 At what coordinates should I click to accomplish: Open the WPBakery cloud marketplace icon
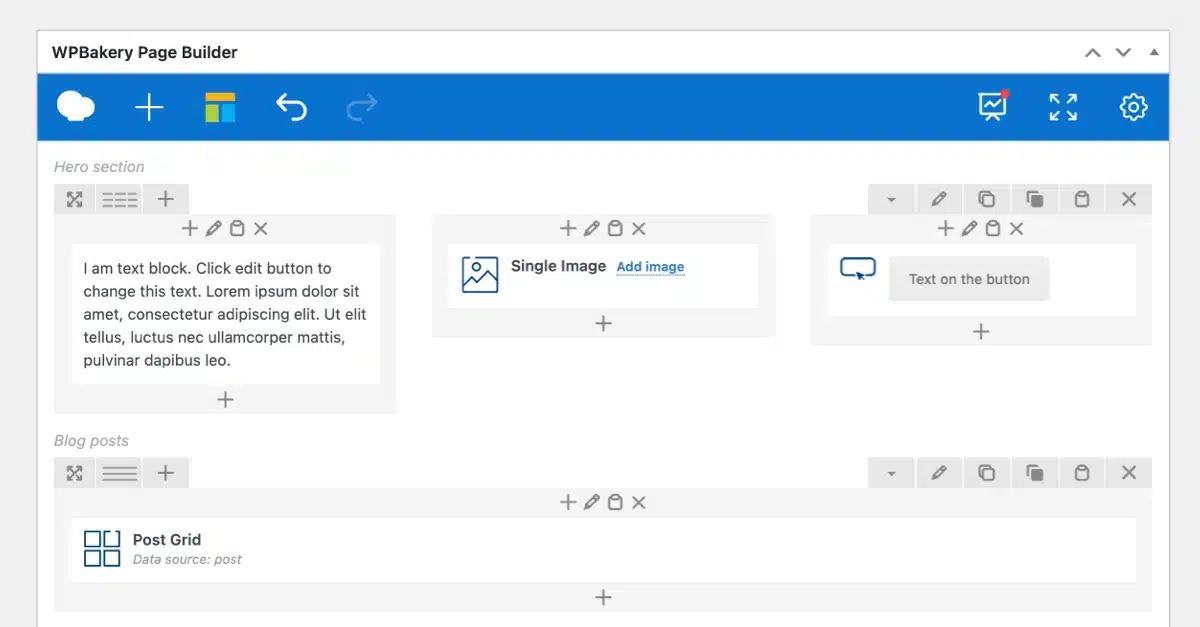pos(76,107)
